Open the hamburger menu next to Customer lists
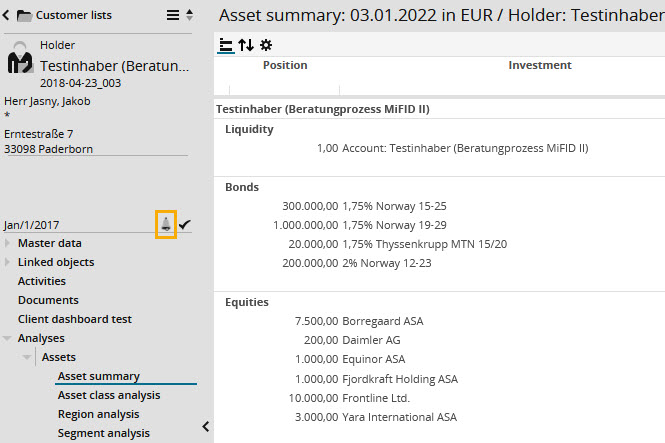 click(x=173, y=15)
